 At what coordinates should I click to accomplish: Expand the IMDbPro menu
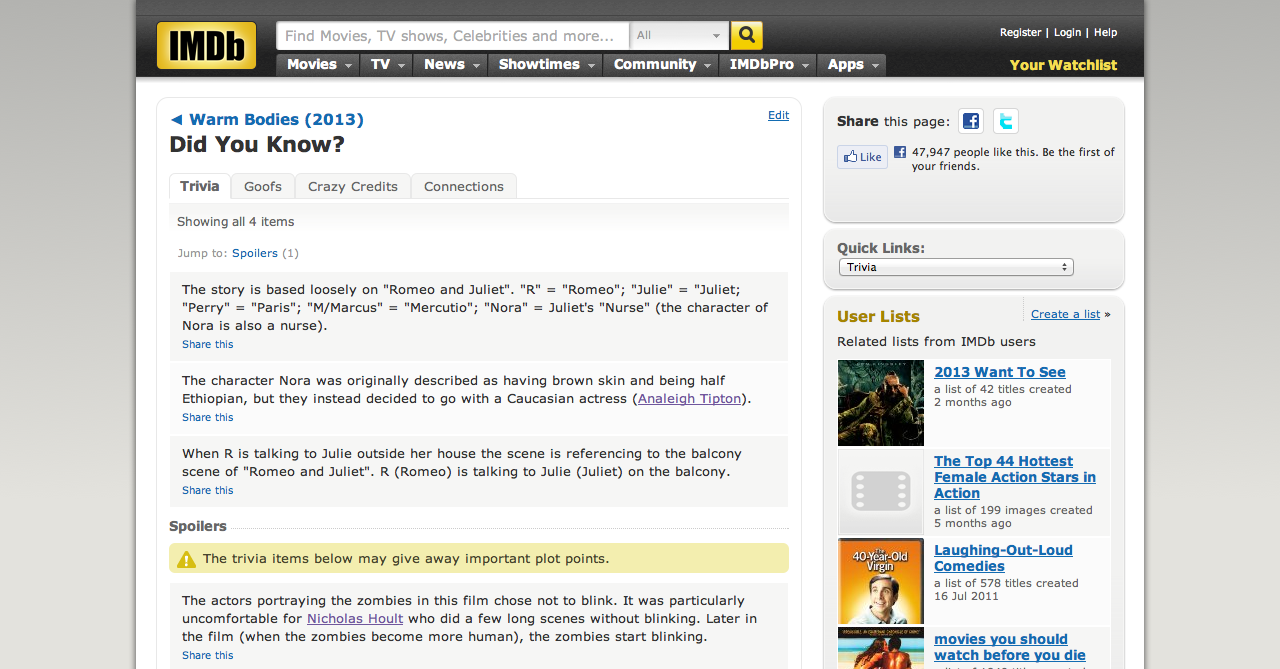pos(768,64)
